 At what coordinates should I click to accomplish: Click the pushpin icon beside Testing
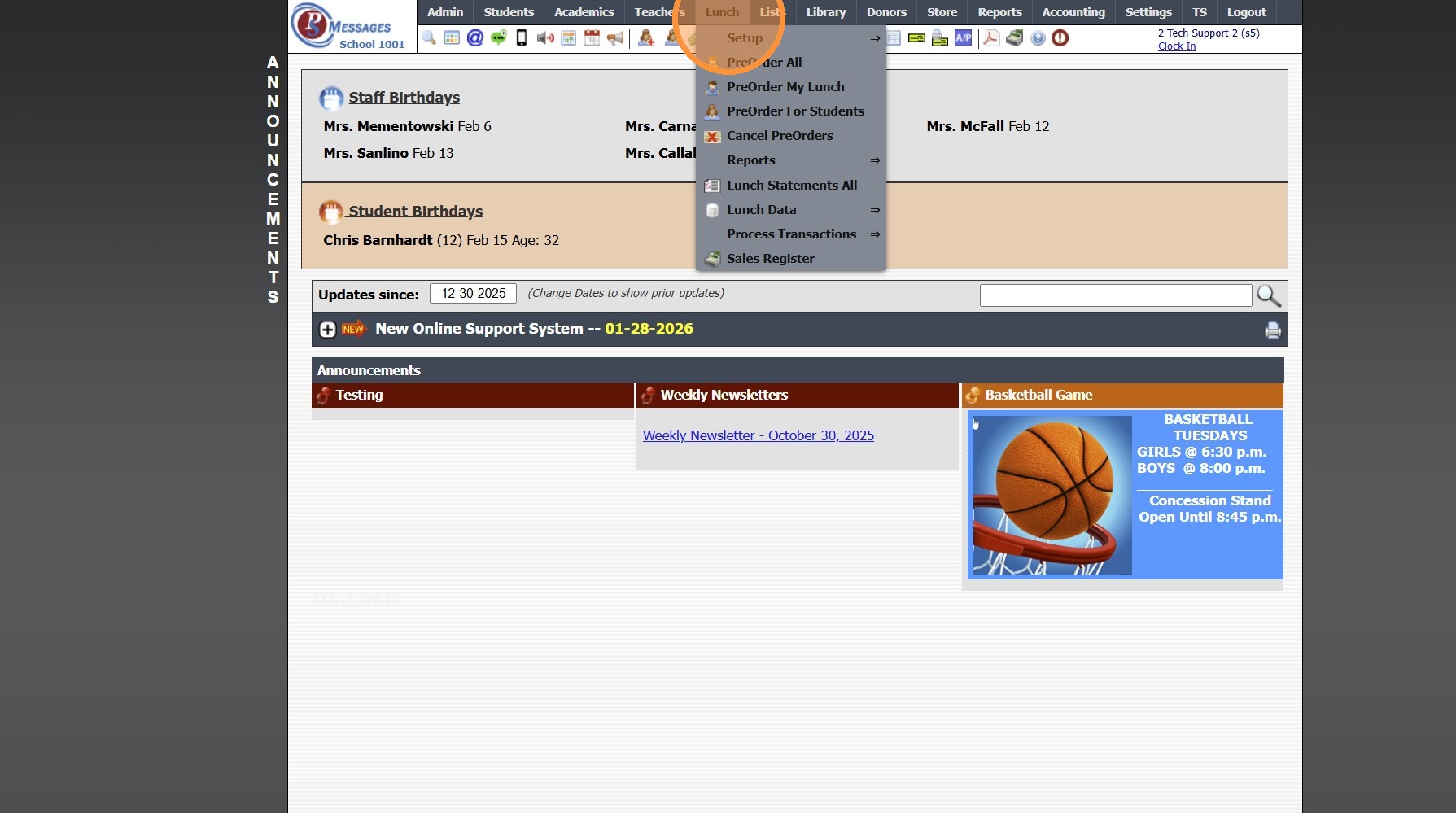coord(323,396)
